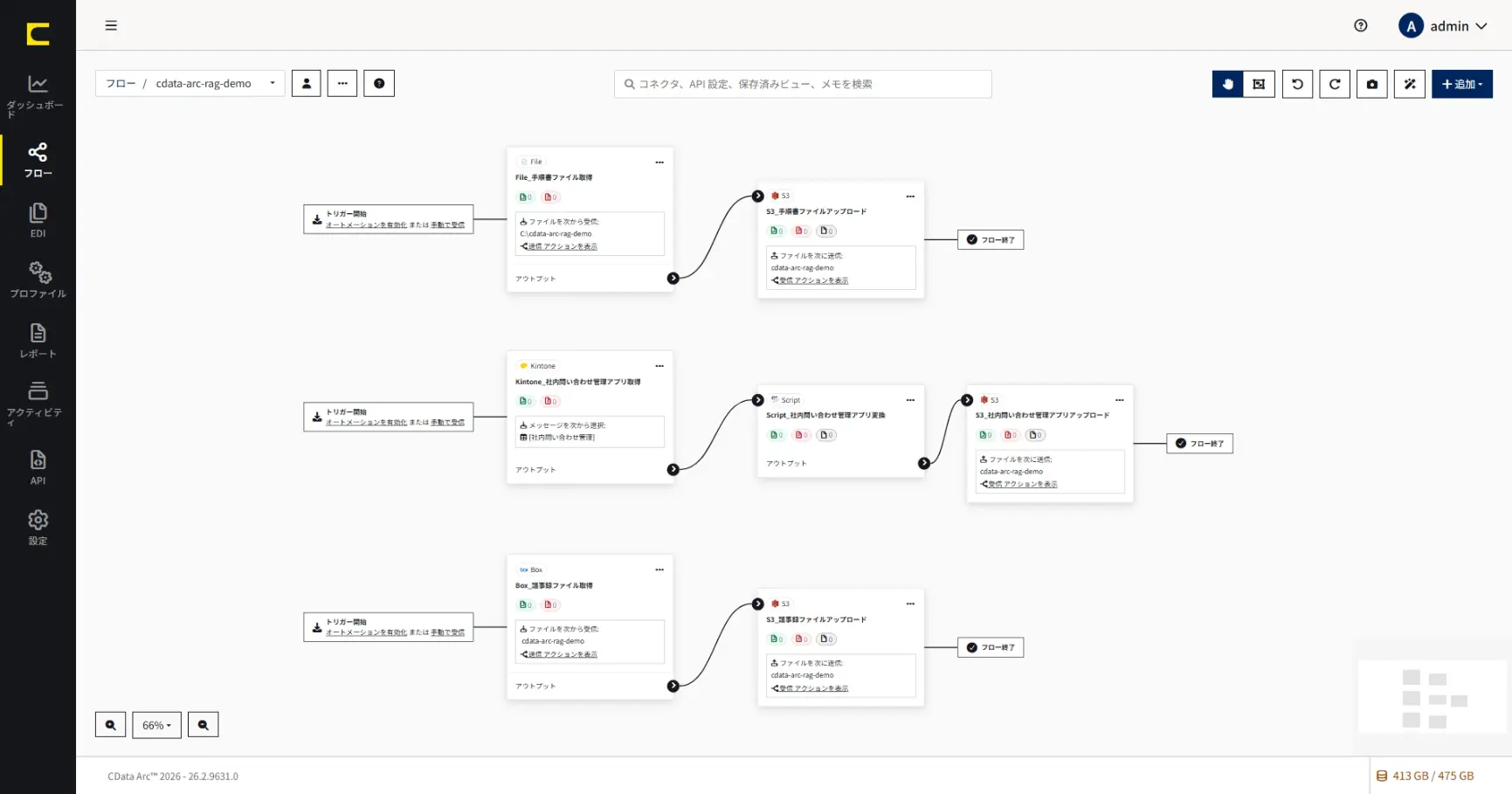Viewport: 1512px width, 794px height.
Task: Open the help question mark in header
Action: click(1360, 25)
